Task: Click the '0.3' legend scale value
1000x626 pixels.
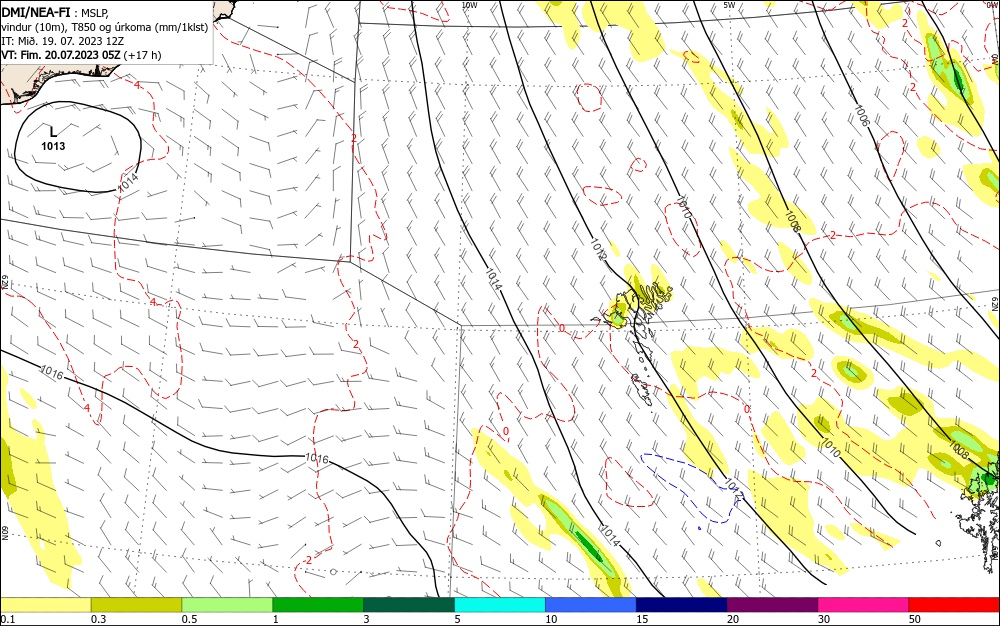Action: [x=98, y=619]
